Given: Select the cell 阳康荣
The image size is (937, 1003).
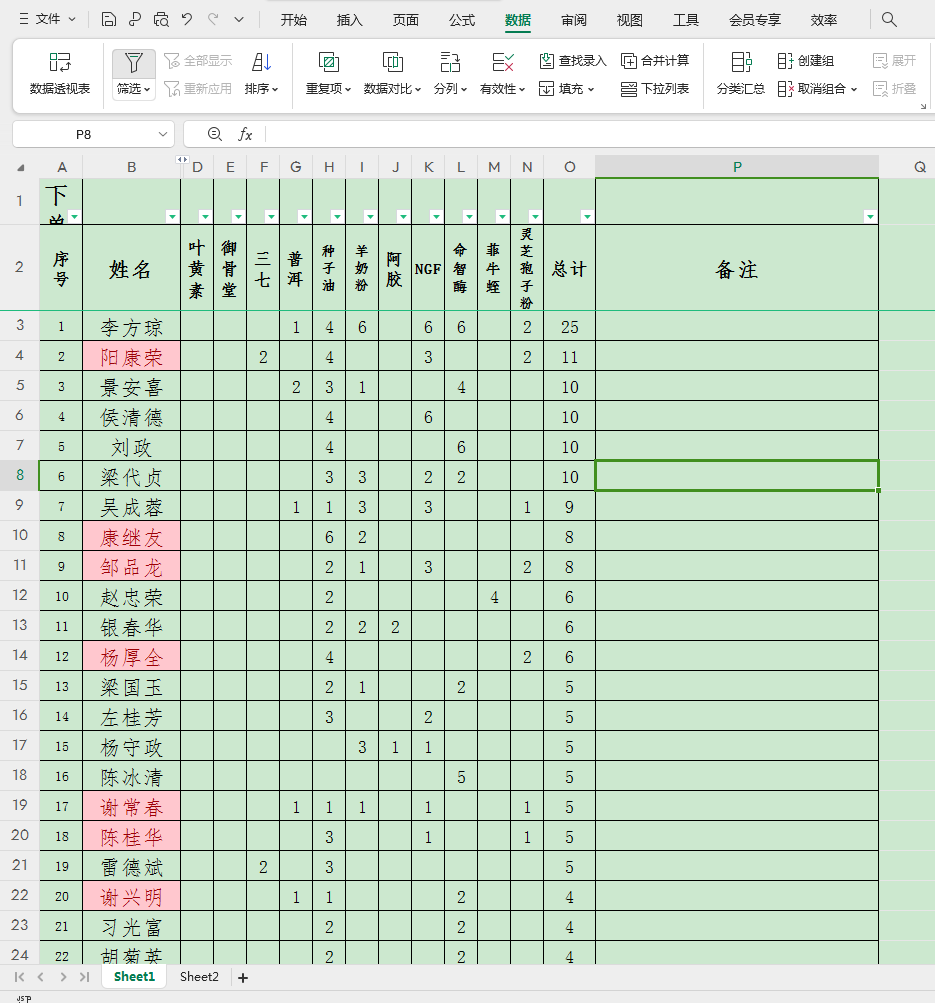Looking at the screenshot, I should click(132, 357).
